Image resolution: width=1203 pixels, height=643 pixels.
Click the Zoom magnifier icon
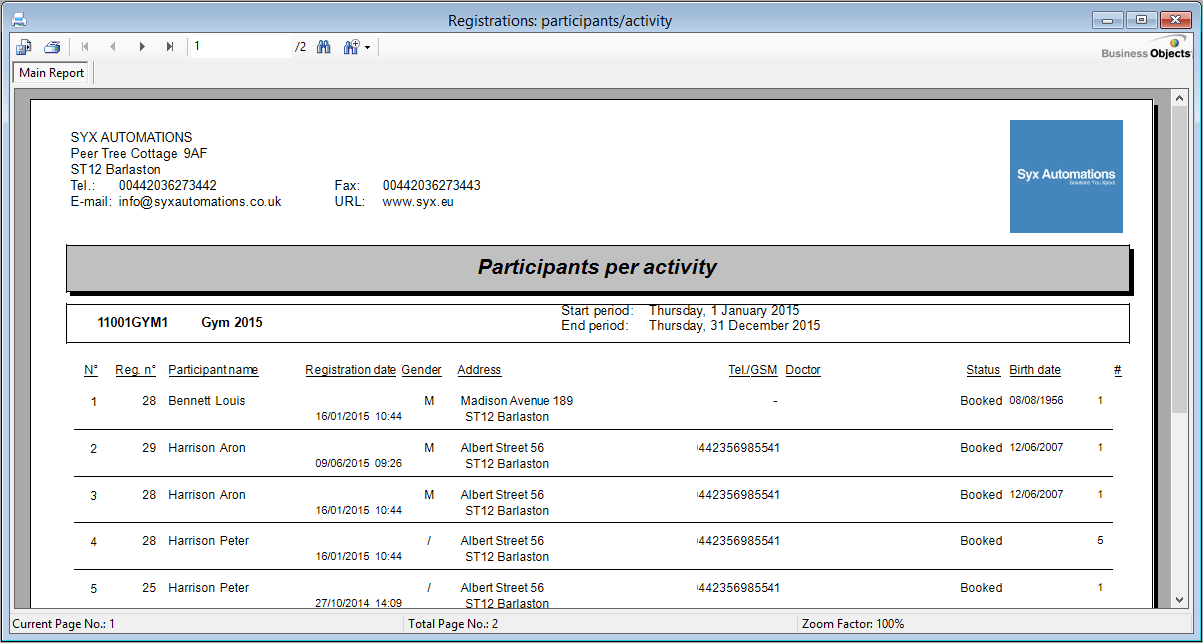point(351,47)
